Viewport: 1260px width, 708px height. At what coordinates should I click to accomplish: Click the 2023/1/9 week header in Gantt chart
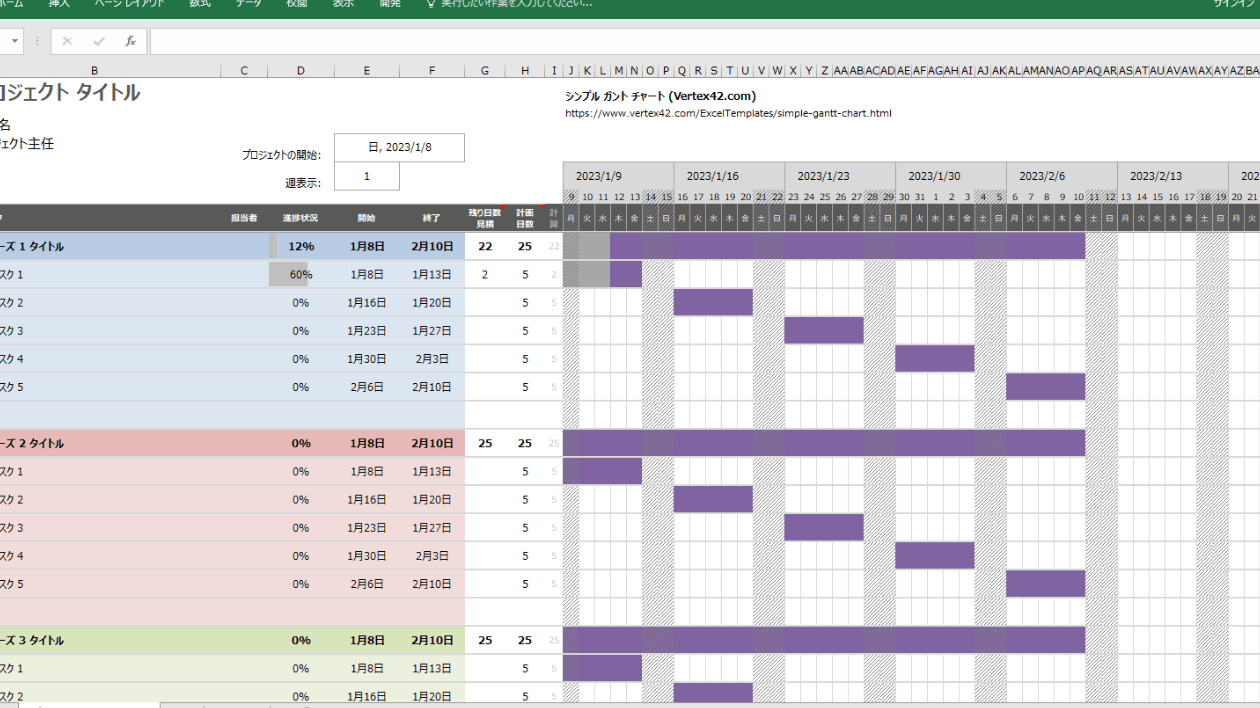pyautogui.click(x=618, y=176)
